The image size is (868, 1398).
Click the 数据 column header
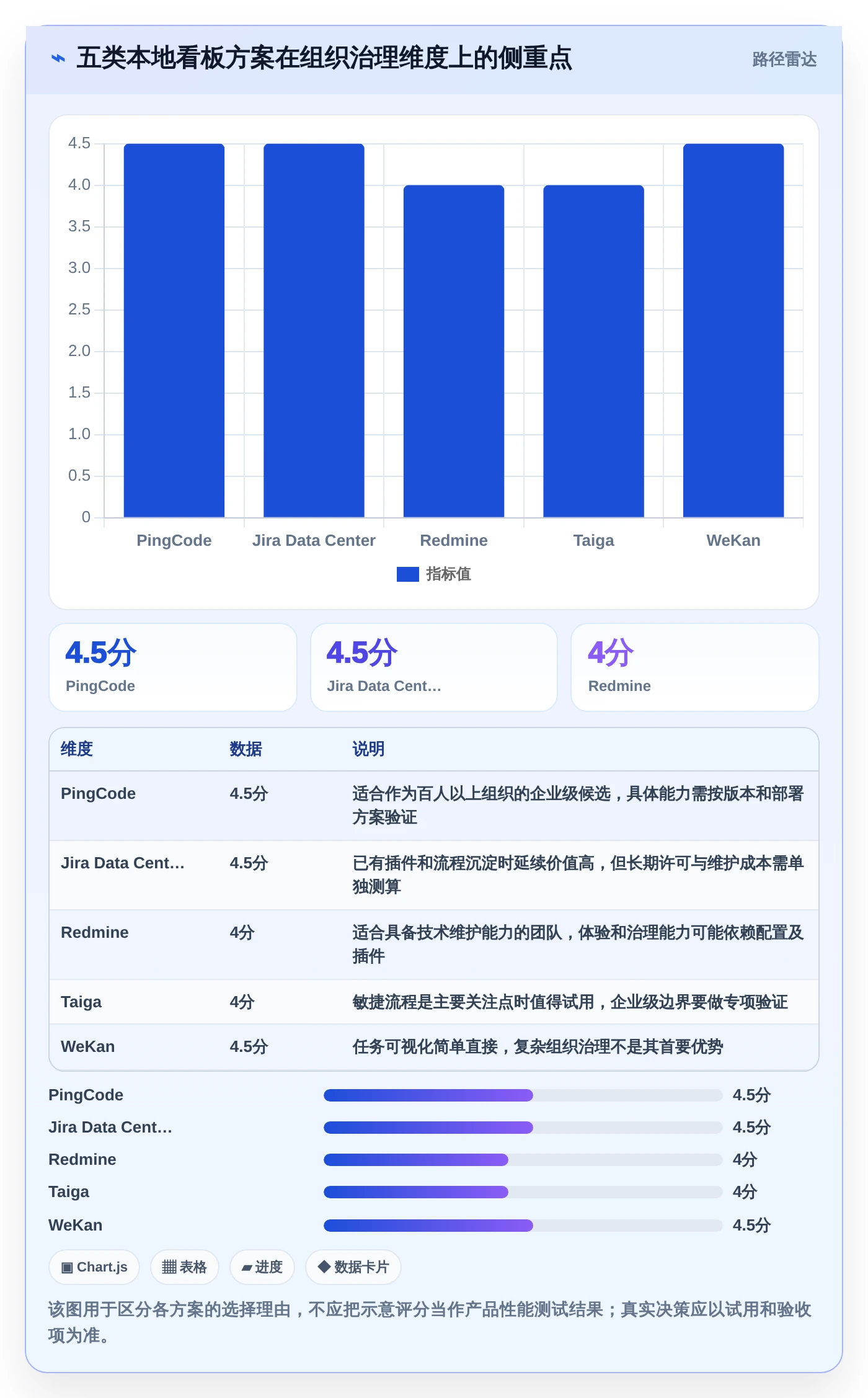coord(246,749)
